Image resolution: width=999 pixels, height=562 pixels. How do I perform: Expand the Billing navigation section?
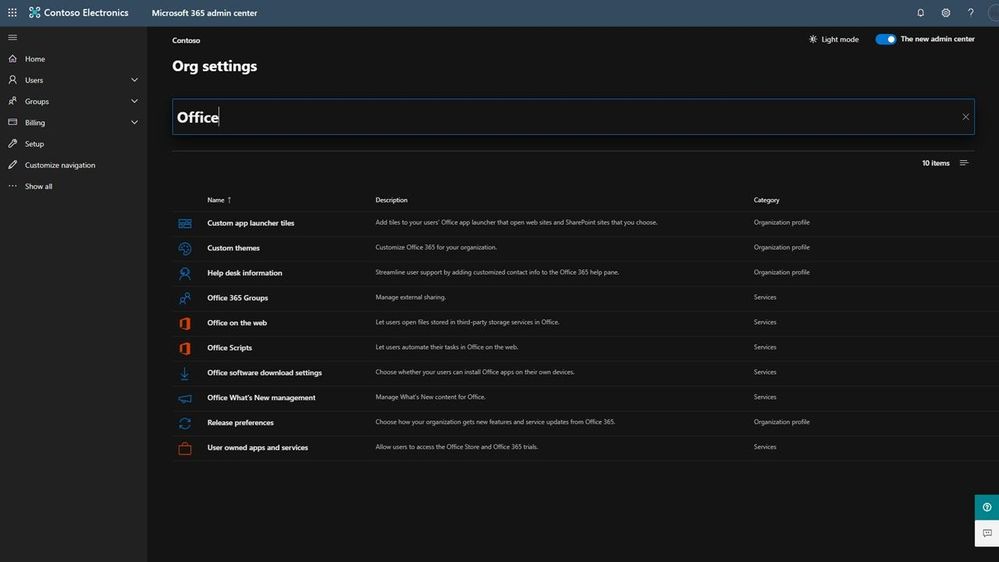tap(134, 122)
